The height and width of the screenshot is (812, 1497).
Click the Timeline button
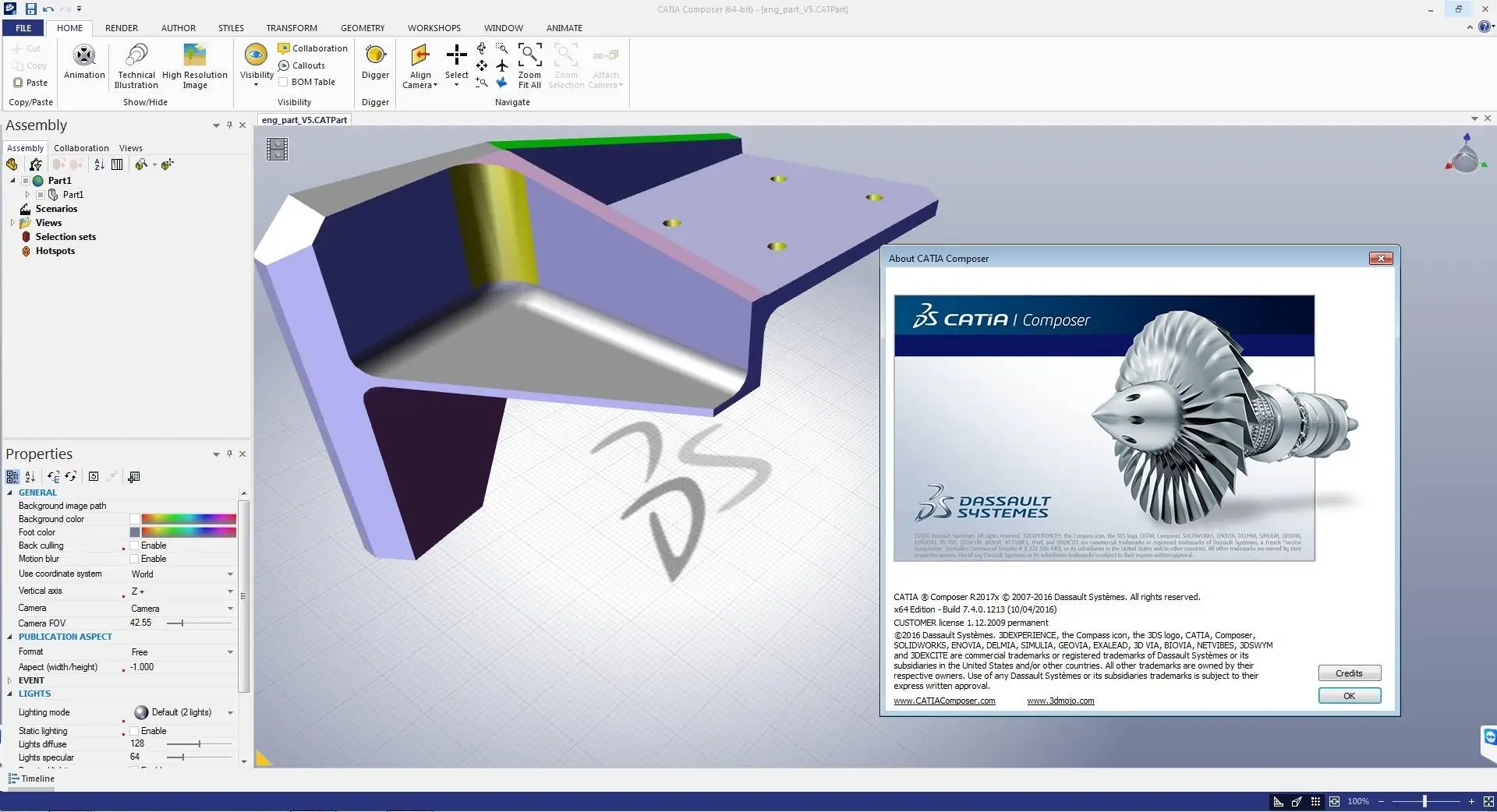coord(31,778)
